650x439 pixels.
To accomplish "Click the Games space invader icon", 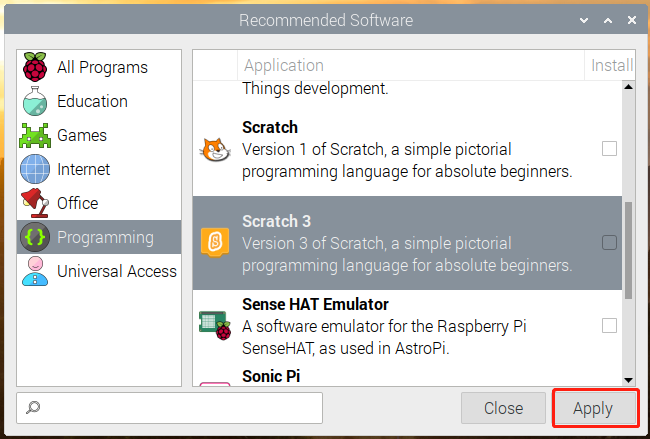I will [35, 136].
